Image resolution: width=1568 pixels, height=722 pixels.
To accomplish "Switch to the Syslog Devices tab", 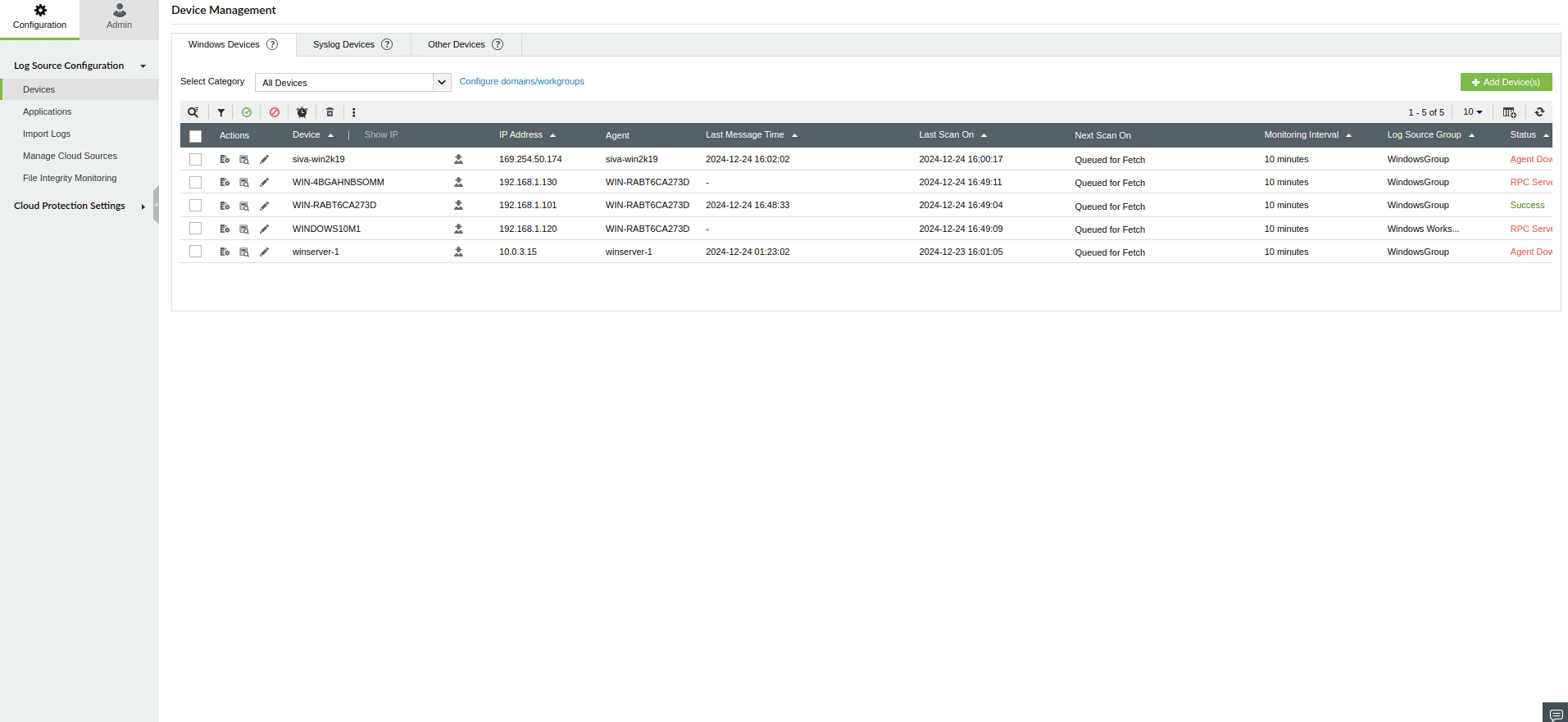I will click(x=353, y=44).
